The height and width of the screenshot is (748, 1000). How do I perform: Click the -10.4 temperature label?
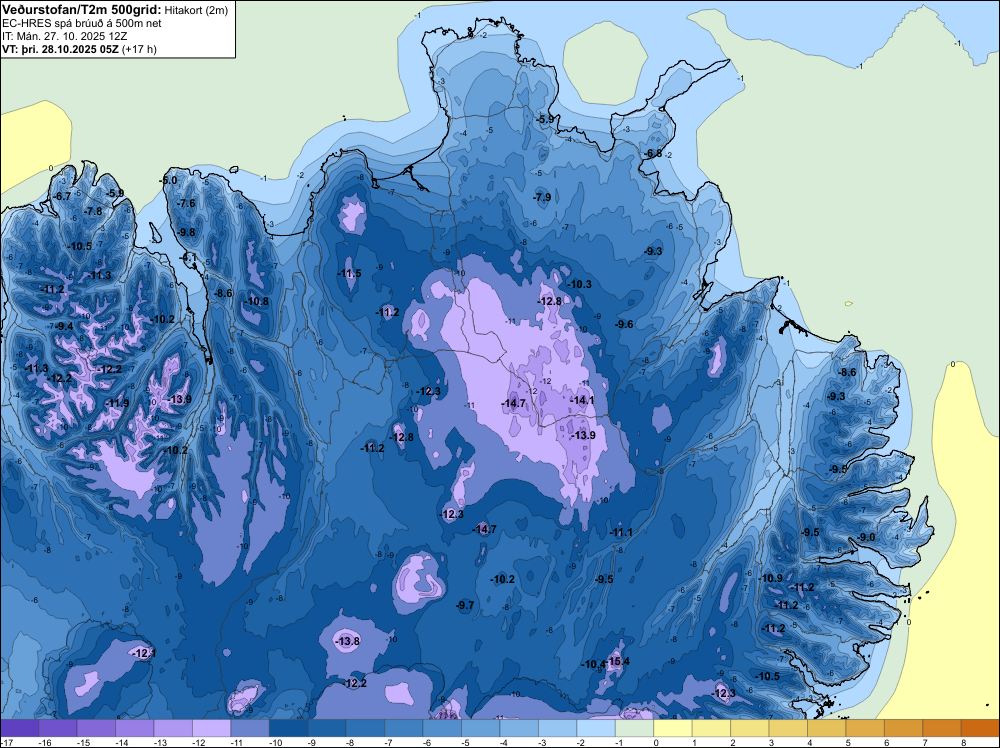[593, 664]
